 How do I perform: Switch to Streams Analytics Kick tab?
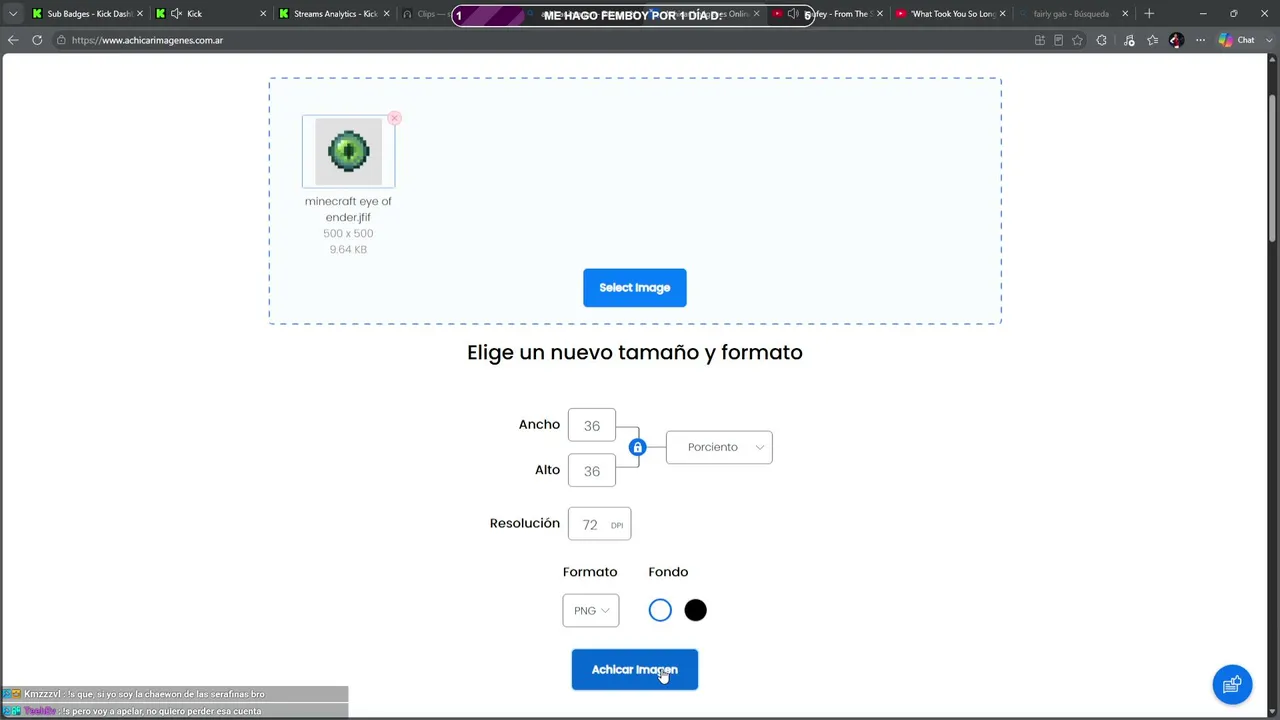334,14
